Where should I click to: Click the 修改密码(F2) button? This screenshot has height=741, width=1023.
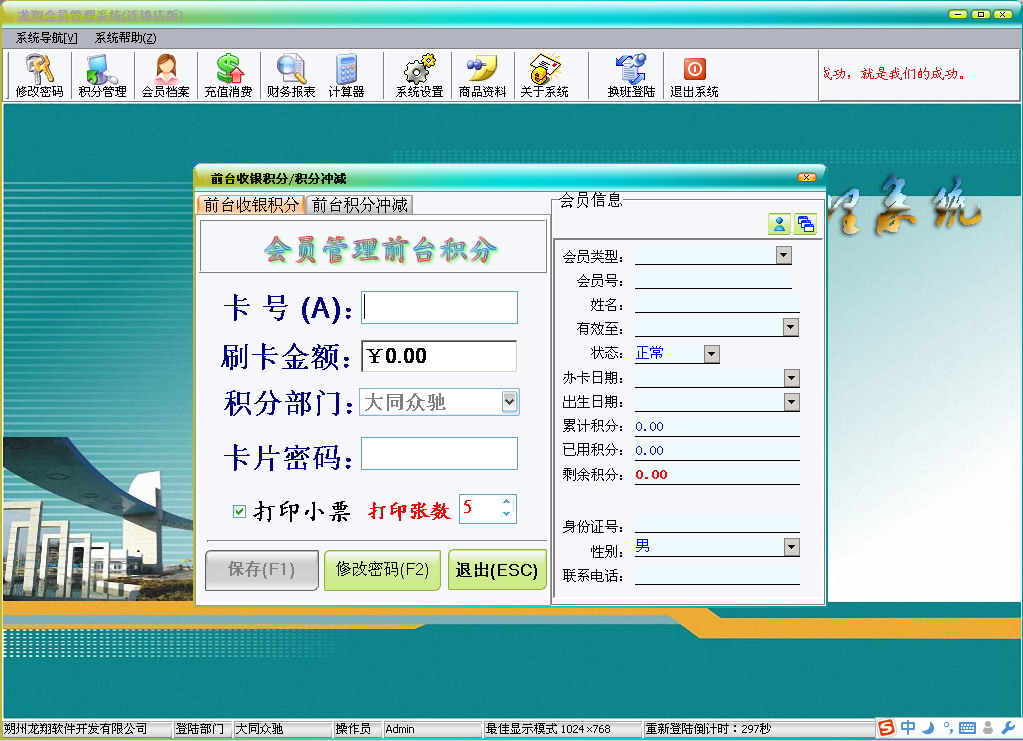pyautogui.click(x=382, y=570)
